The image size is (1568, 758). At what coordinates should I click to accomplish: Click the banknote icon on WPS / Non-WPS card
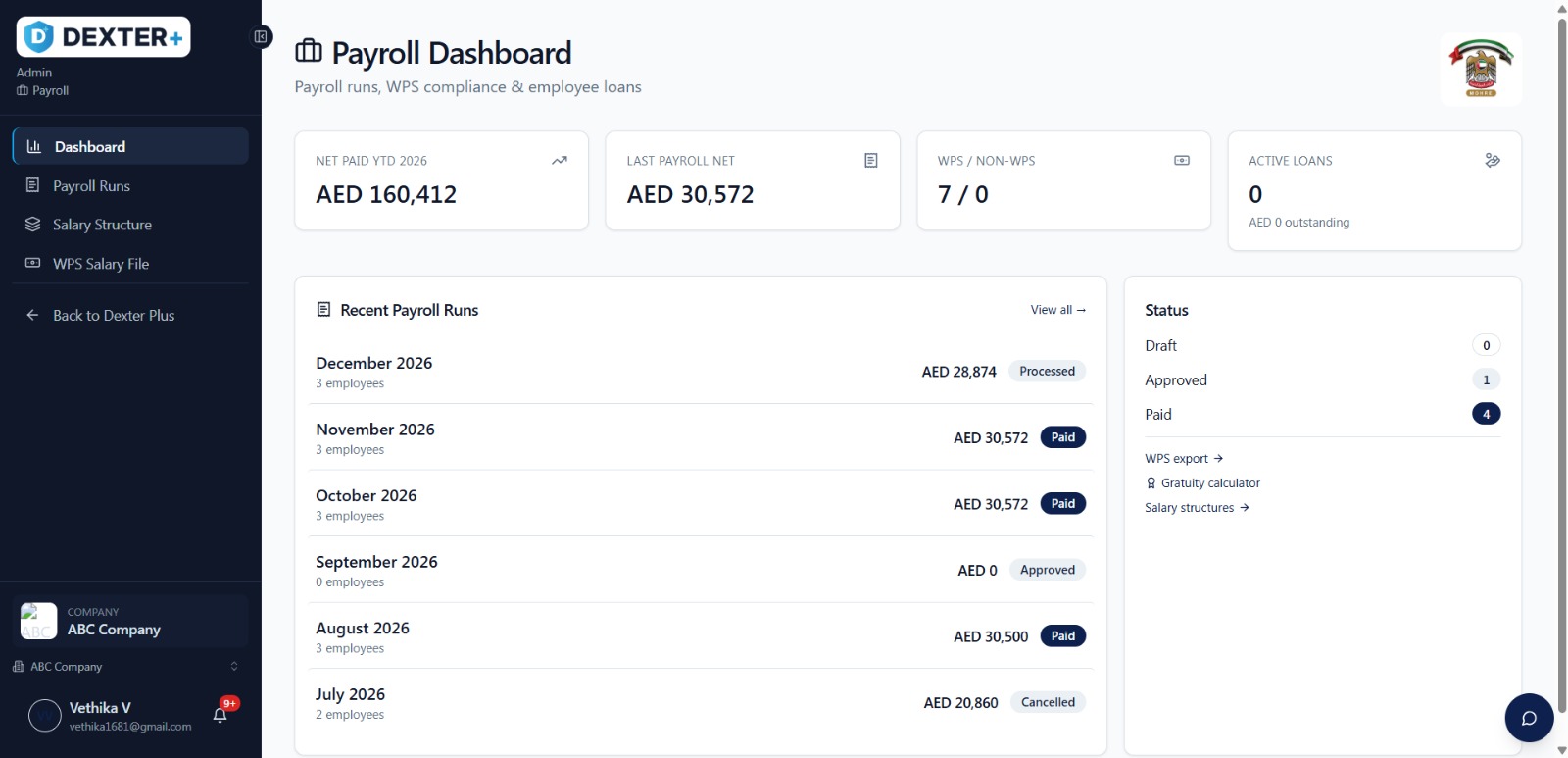click(1182, 161)
